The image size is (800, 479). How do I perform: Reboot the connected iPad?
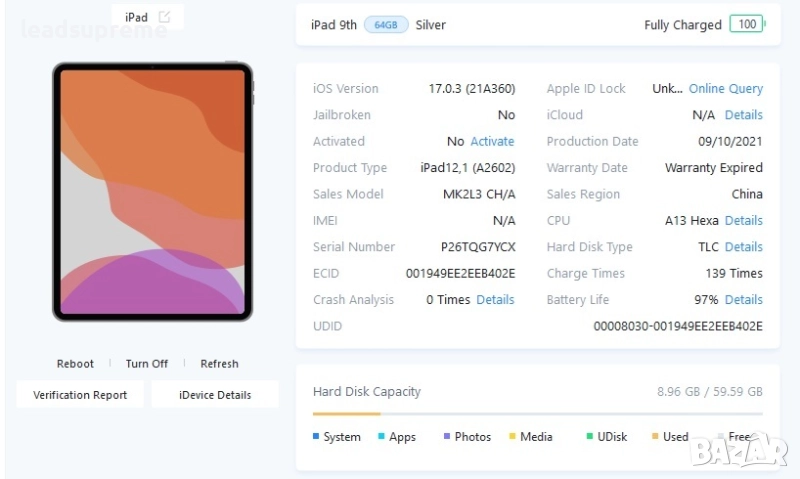coord(75,364)
